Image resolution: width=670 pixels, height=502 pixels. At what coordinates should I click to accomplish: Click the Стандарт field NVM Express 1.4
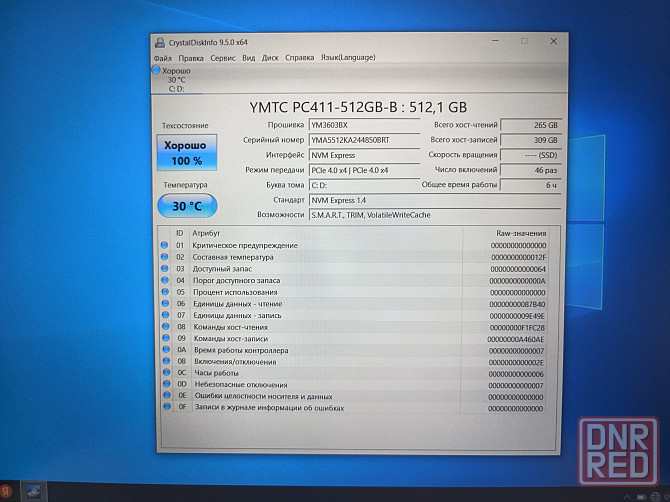pos(435,200)
